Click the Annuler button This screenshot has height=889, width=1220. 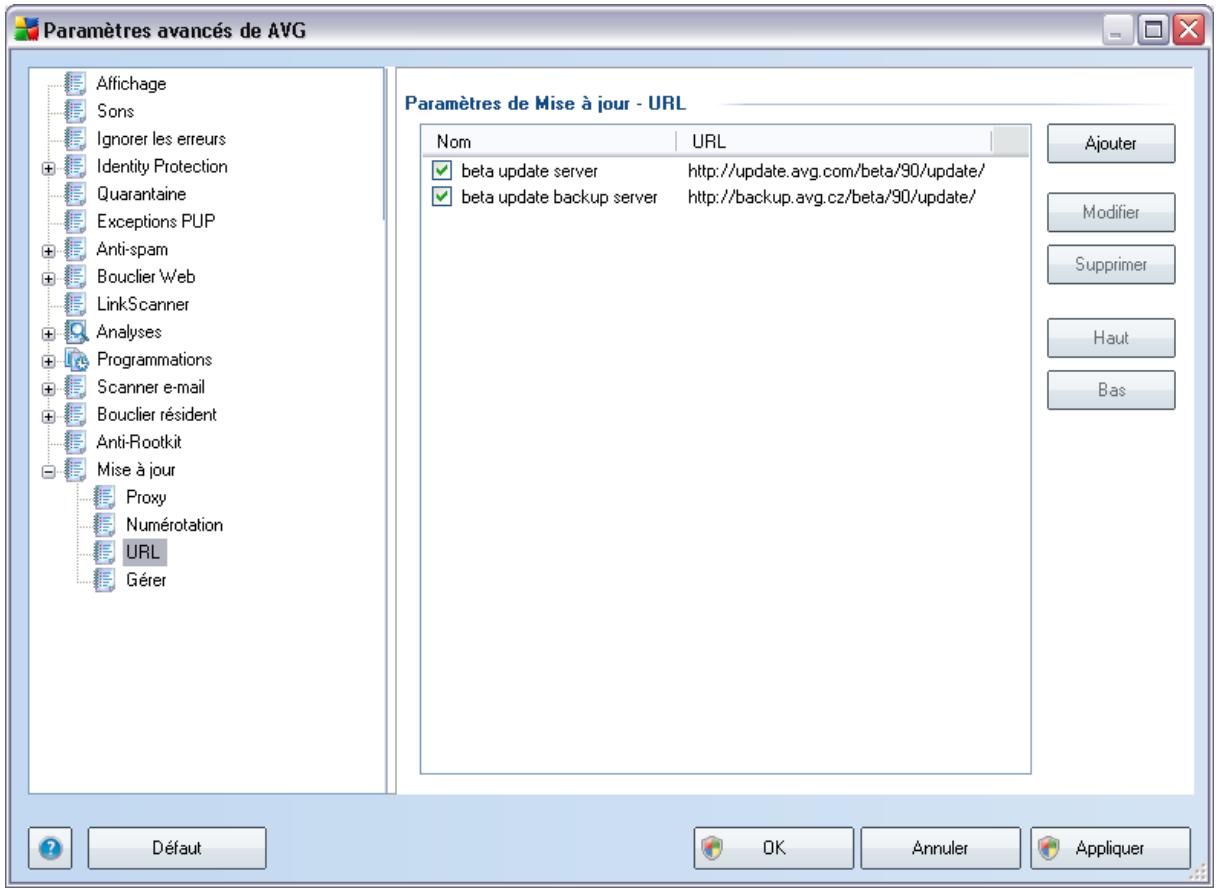tap(940, 847)
